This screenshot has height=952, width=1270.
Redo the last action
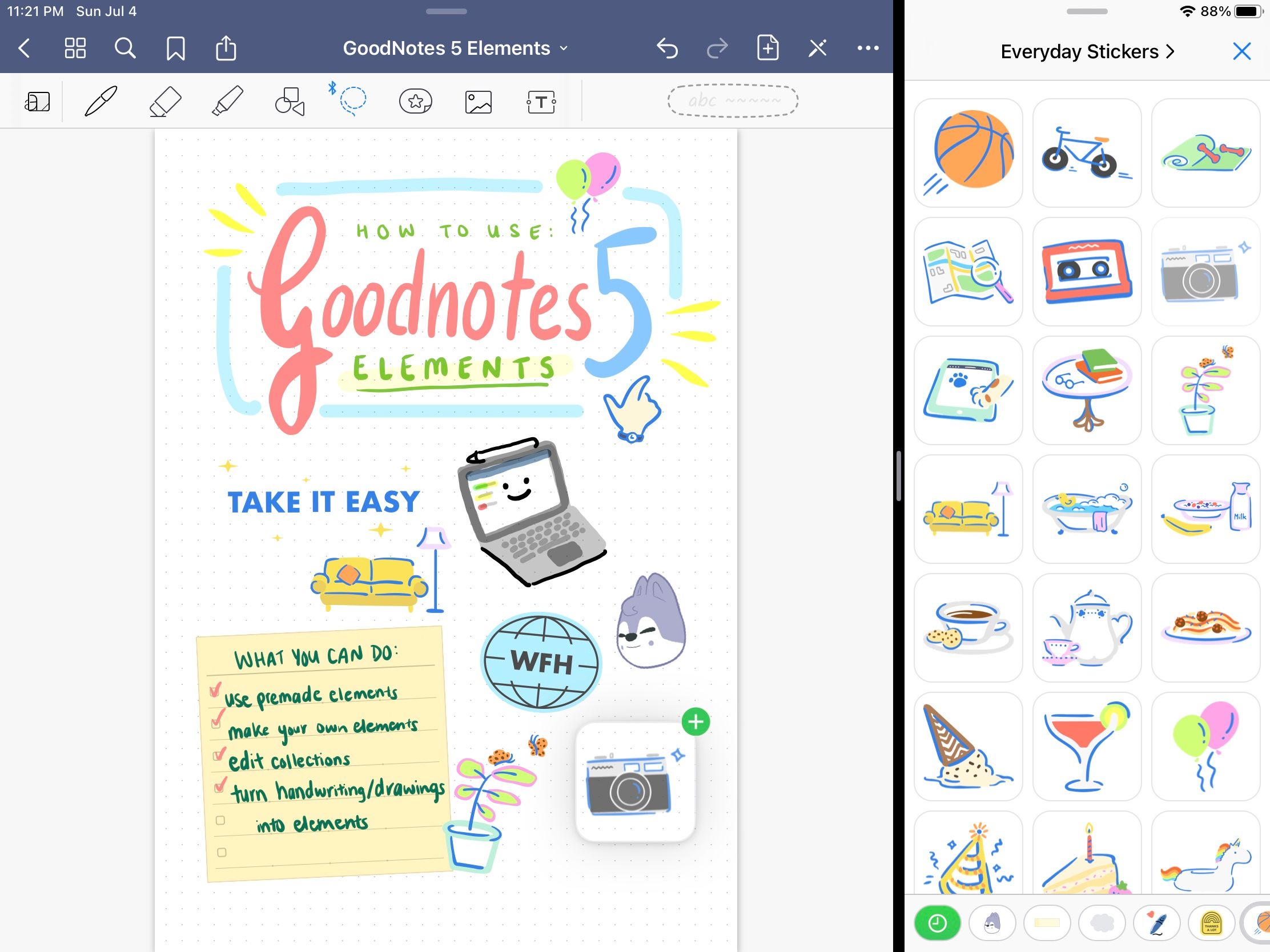717,48
